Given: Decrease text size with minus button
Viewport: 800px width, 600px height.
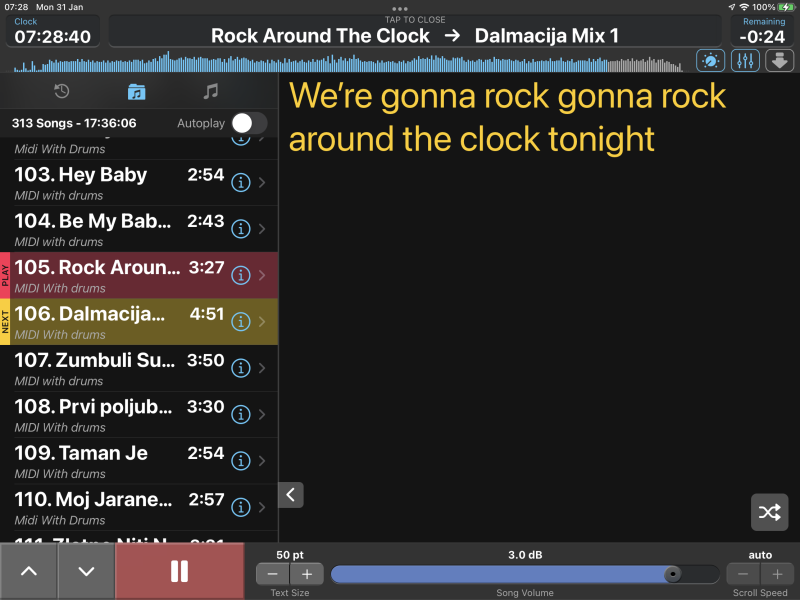Looking at the screenshot, I should pyautogui.click(x=272, y=574).
